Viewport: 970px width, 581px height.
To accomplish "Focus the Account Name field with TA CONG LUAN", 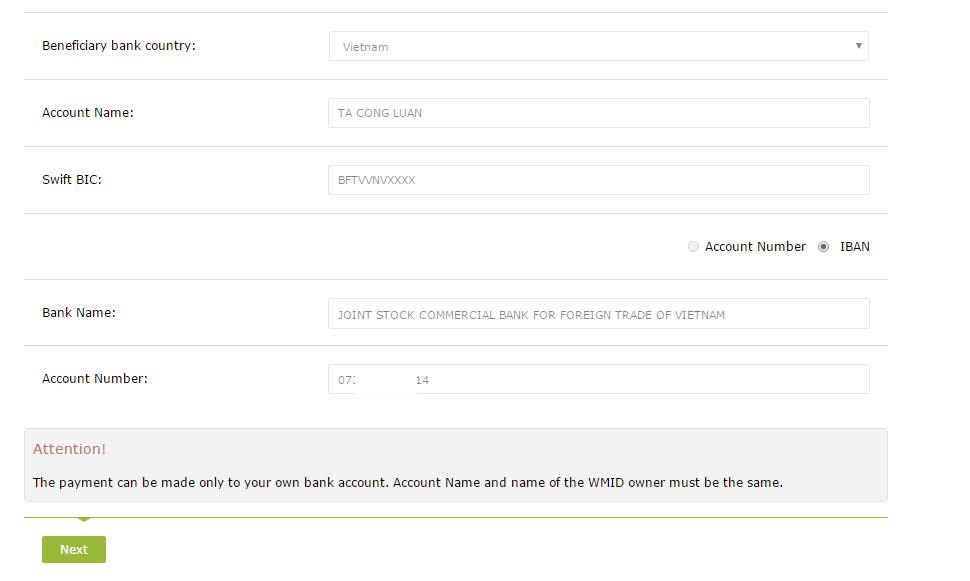I will (x=598, y=113).
